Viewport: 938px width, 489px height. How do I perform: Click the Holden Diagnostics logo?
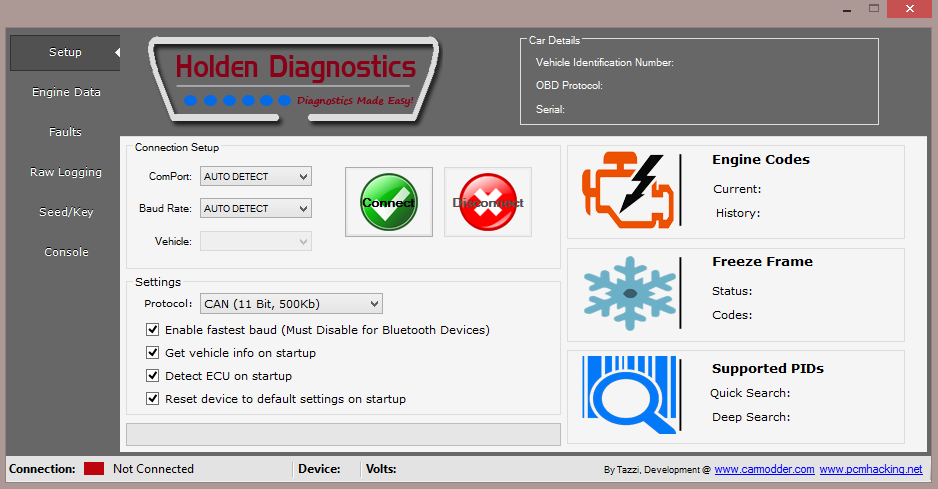click(x=294, y=80)
